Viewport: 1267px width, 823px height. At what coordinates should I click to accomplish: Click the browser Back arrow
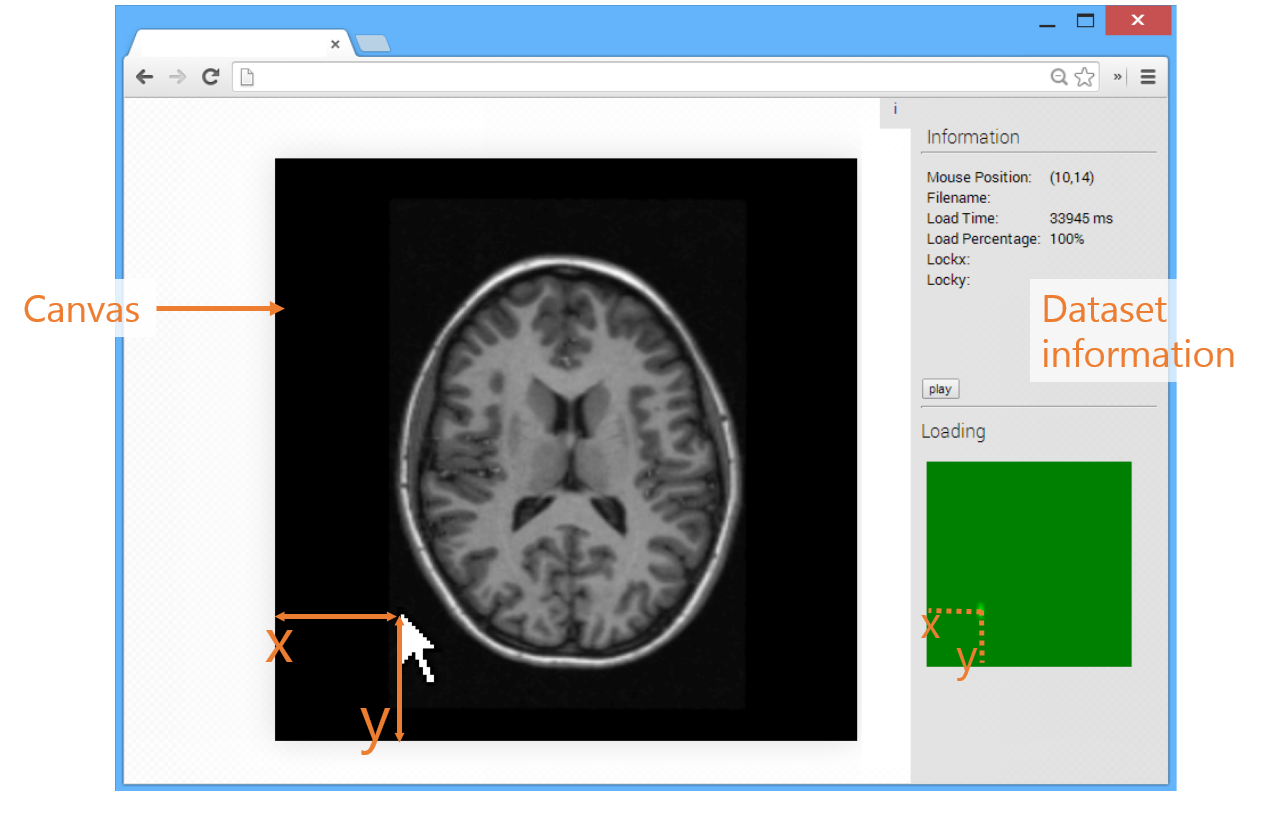pos(145,77)
